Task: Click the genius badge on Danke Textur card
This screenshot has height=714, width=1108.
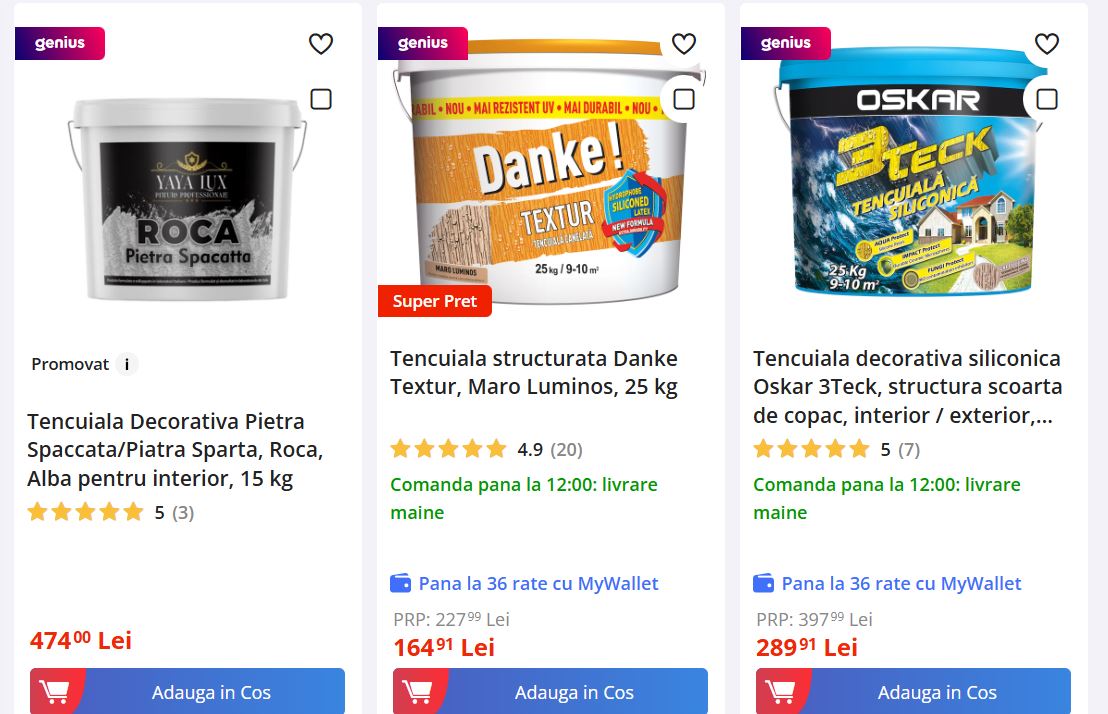Action: pyautogui.click(x=423, y=43)
